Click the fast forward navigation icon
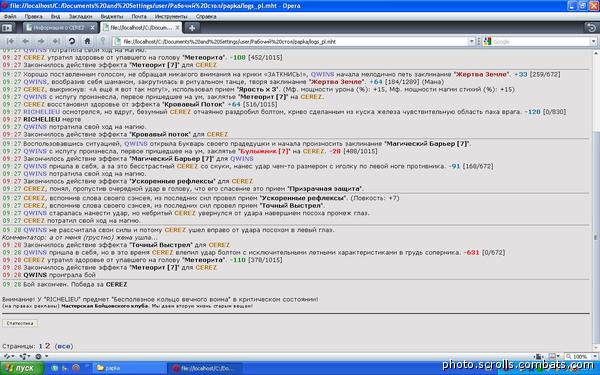Image resolution: width=600 pixels, height=375 pixels. 56,41
